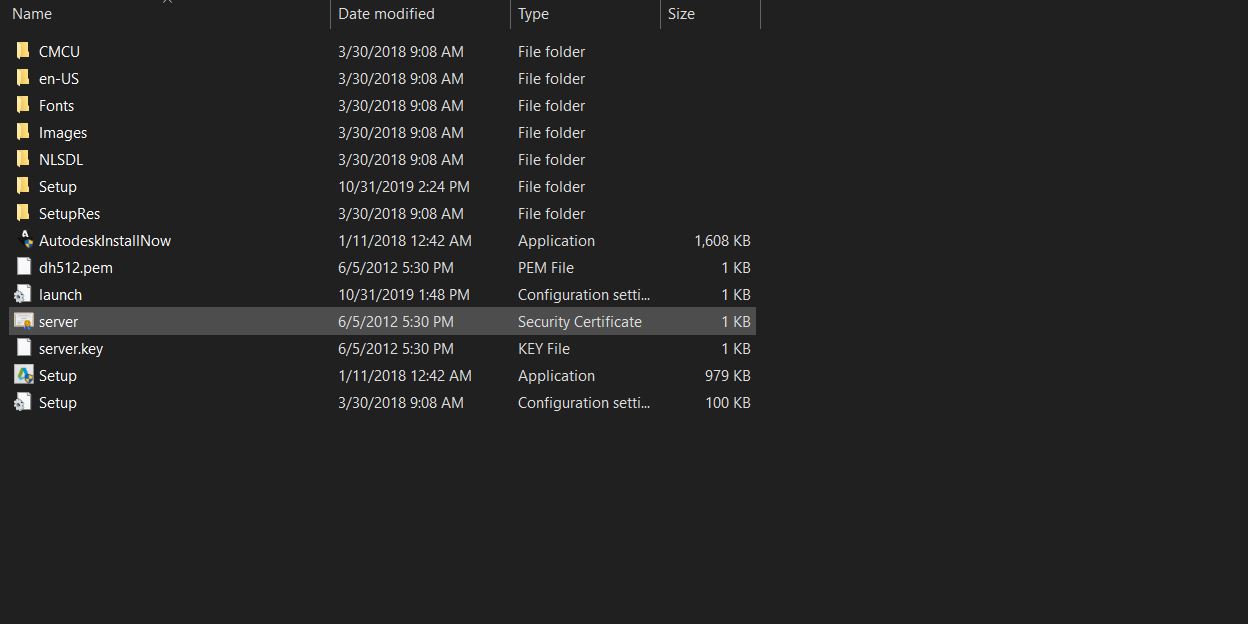Select the launch configuration settings icon
The image size is (1248, 624).
pos(23,294)
